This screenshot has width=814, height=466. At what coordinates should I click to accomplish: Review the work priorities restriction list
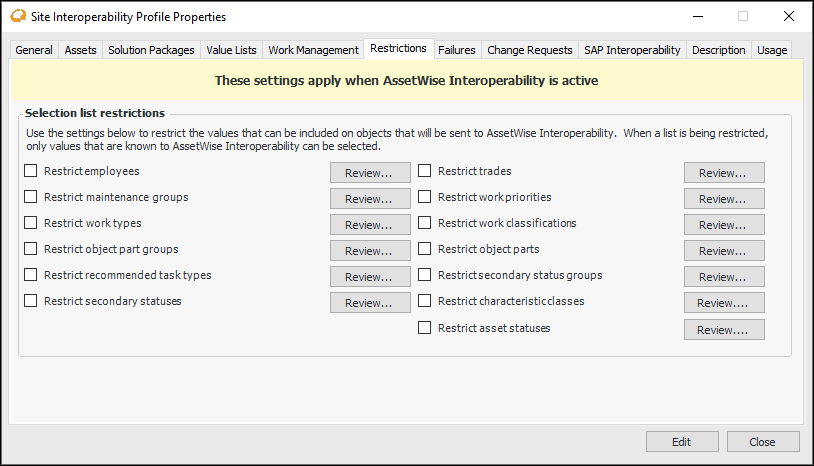click(x=724, y=199)
